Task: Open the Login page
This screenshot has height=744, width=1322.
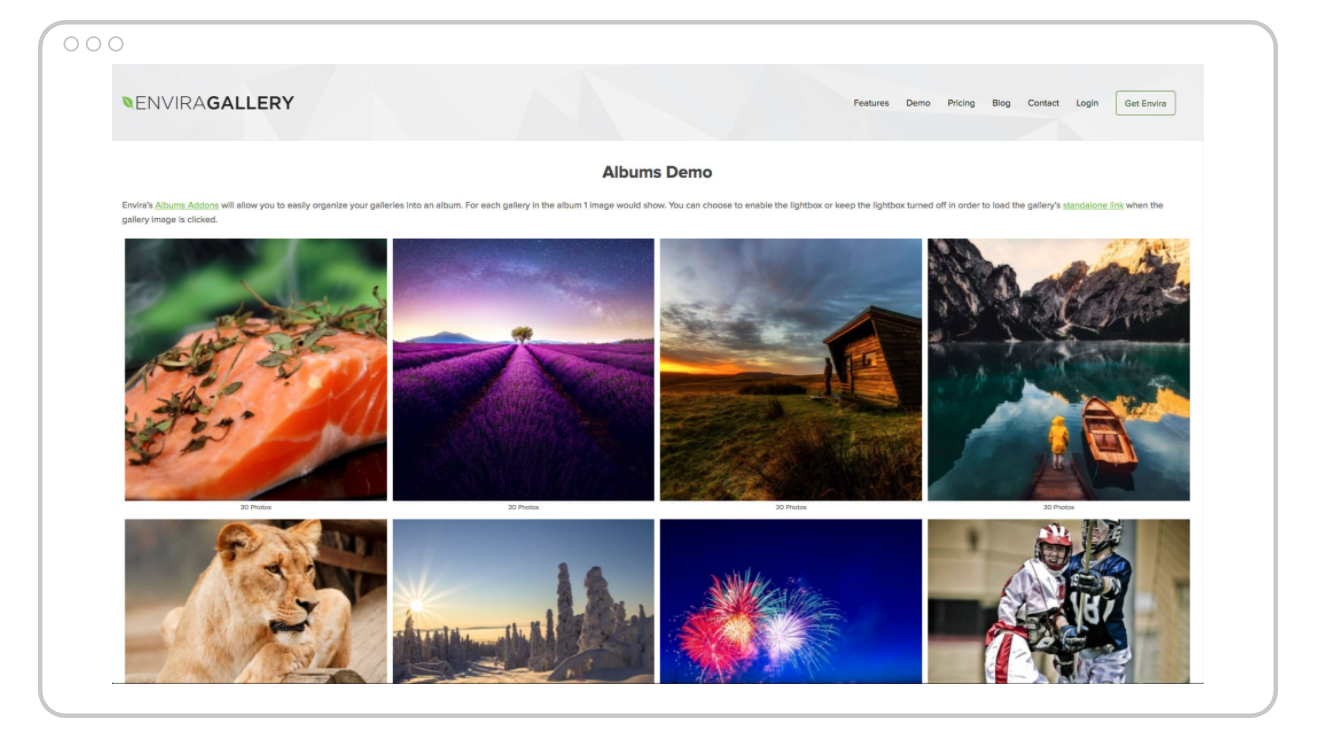Action: 1087,103
